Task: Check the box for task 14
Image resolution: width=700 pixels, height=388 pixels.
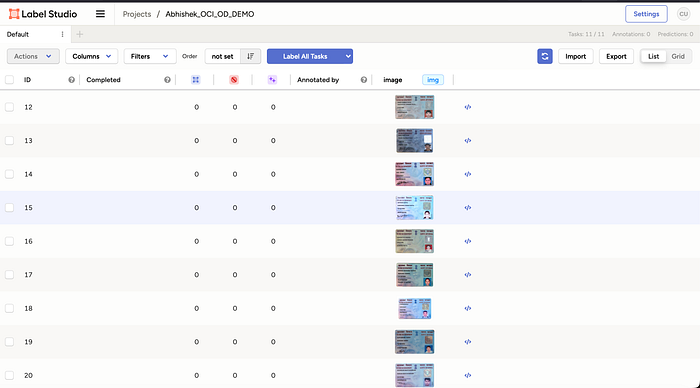Action: 9,174
